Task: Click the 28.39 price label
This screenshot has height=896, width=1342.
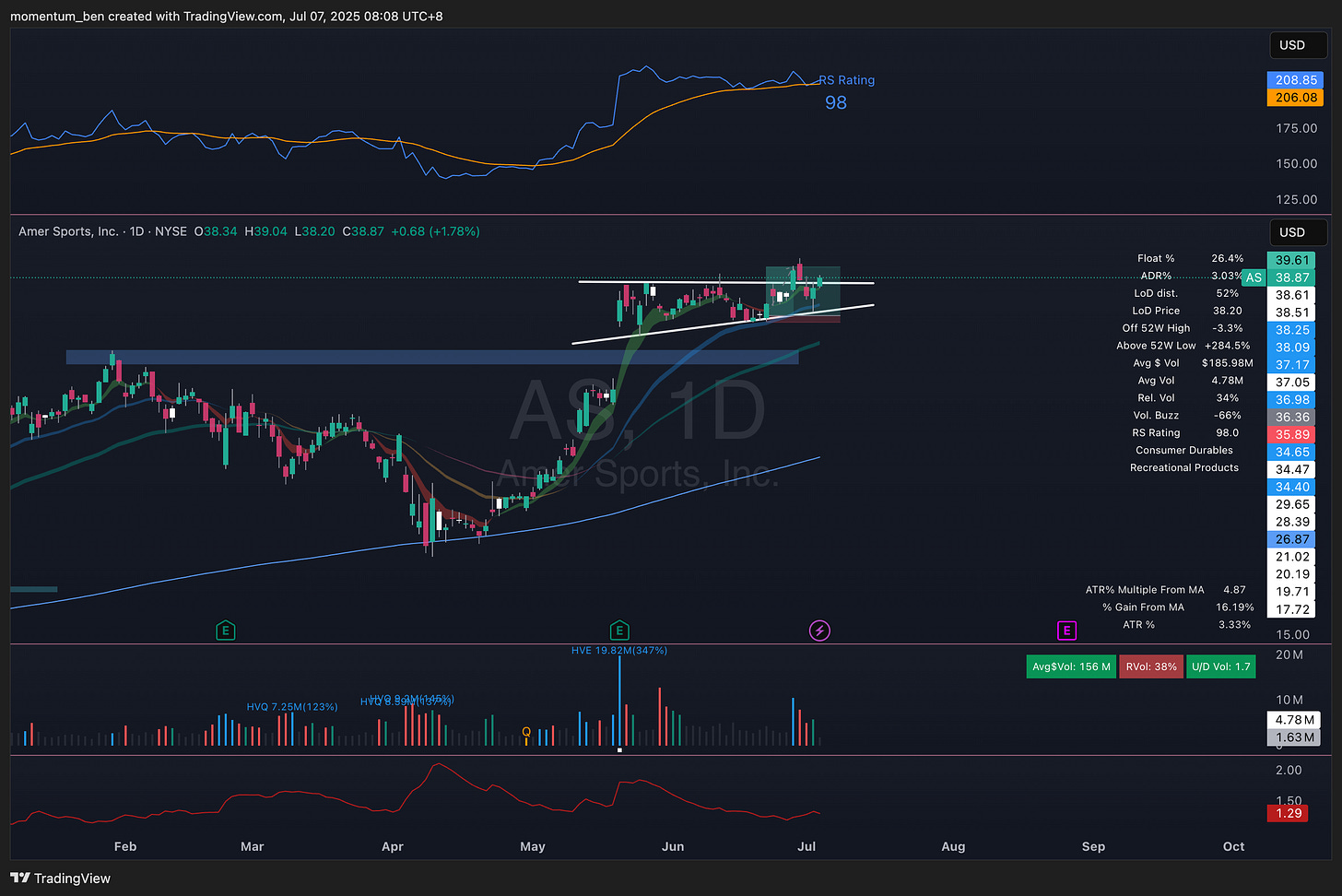Action: pos(1292,522)
